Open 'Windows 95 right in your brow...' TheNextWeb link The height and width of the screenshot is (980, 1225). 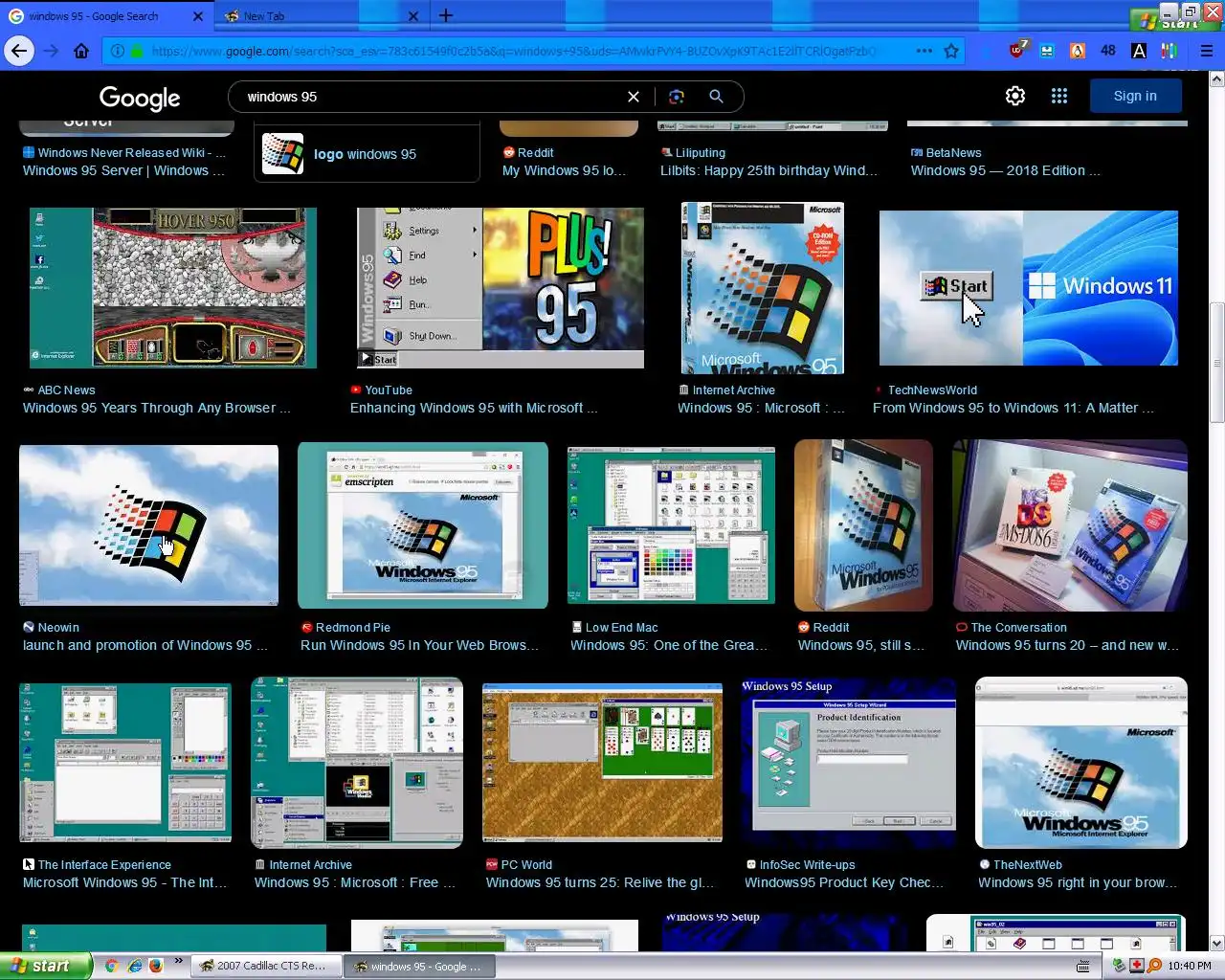1078,882
